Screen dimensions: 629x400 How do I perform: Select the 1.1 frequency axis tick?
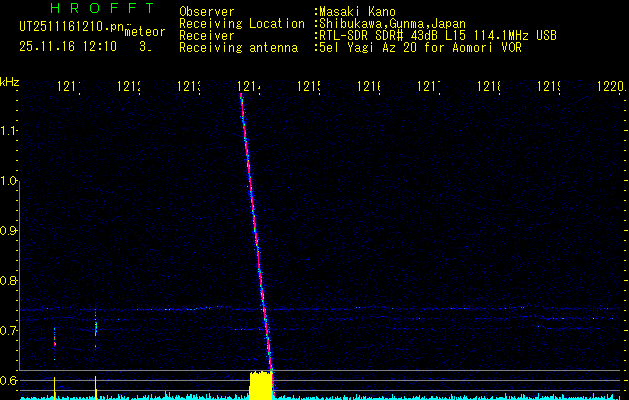pos(10,131)
